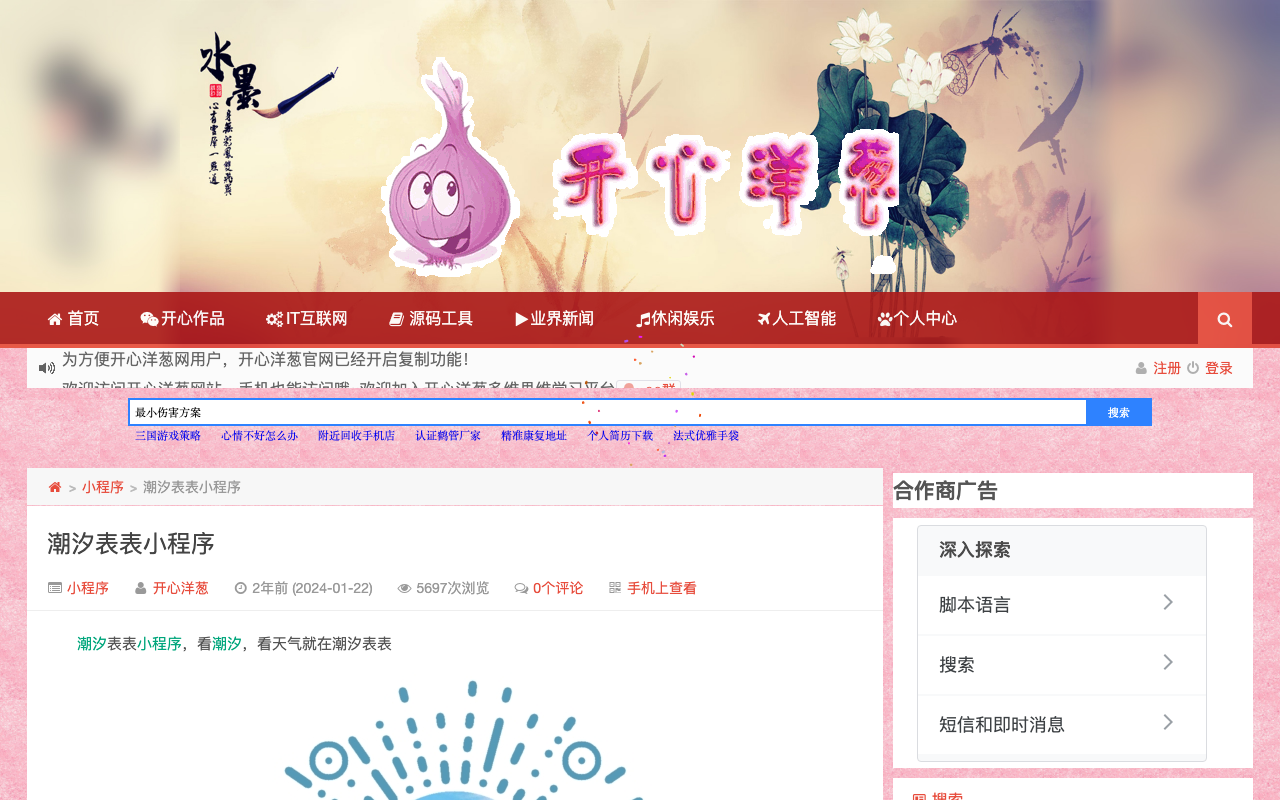
Task: Open the 首页 home menu item
Action: [x=73, y=319]
